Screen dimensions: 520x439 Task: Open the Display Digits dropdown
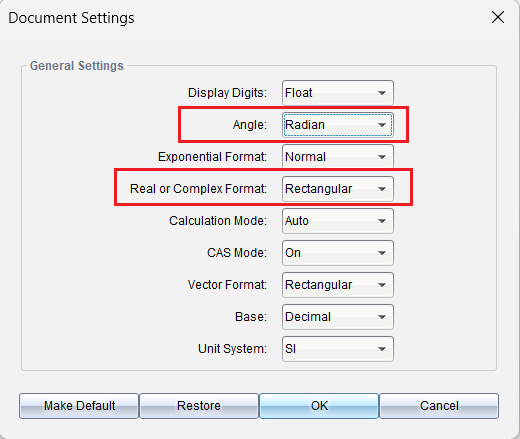point(338,93)
